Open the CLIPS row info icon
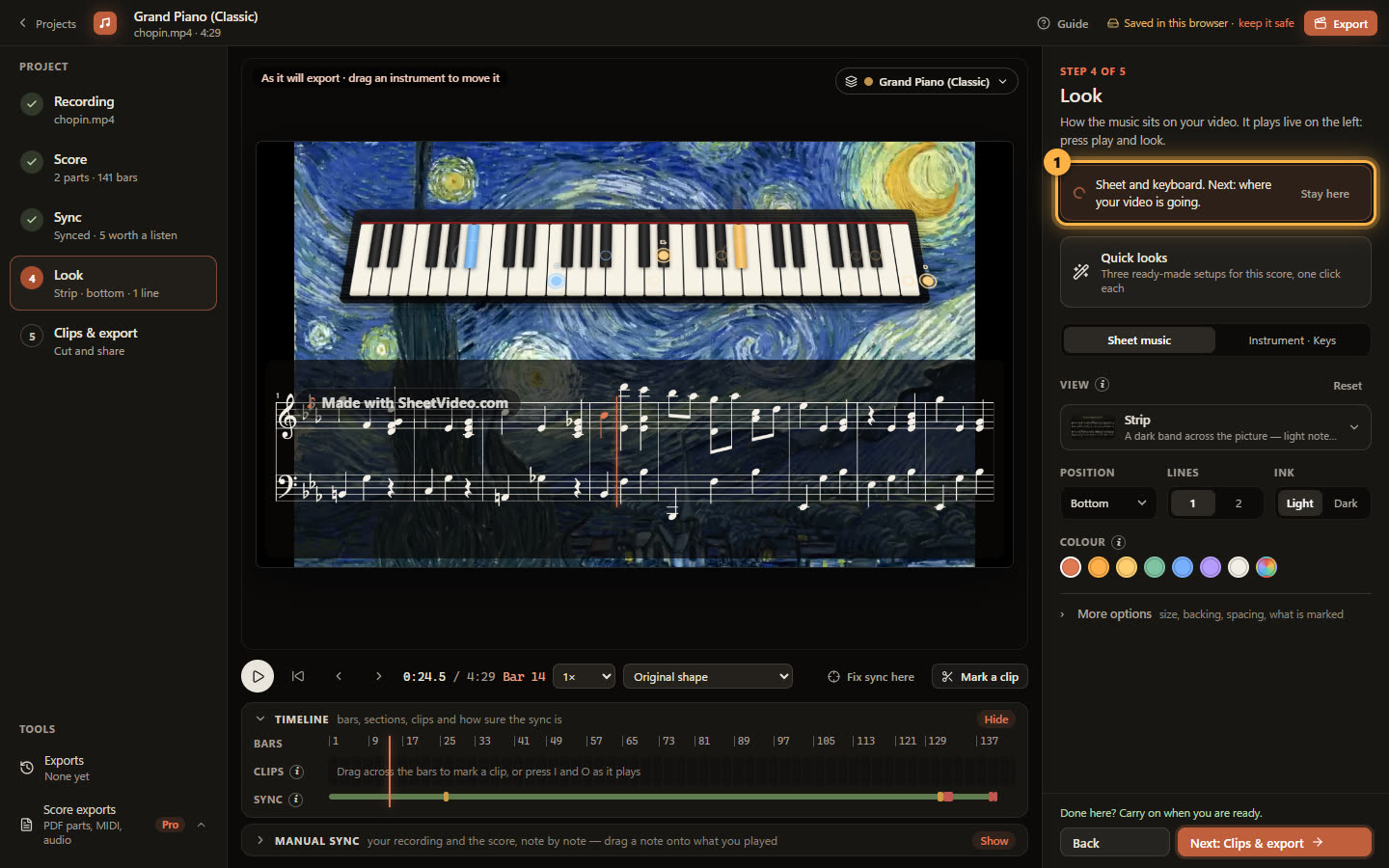The width and height of the screenshot is (1389, 868). [x=296, y=772]
